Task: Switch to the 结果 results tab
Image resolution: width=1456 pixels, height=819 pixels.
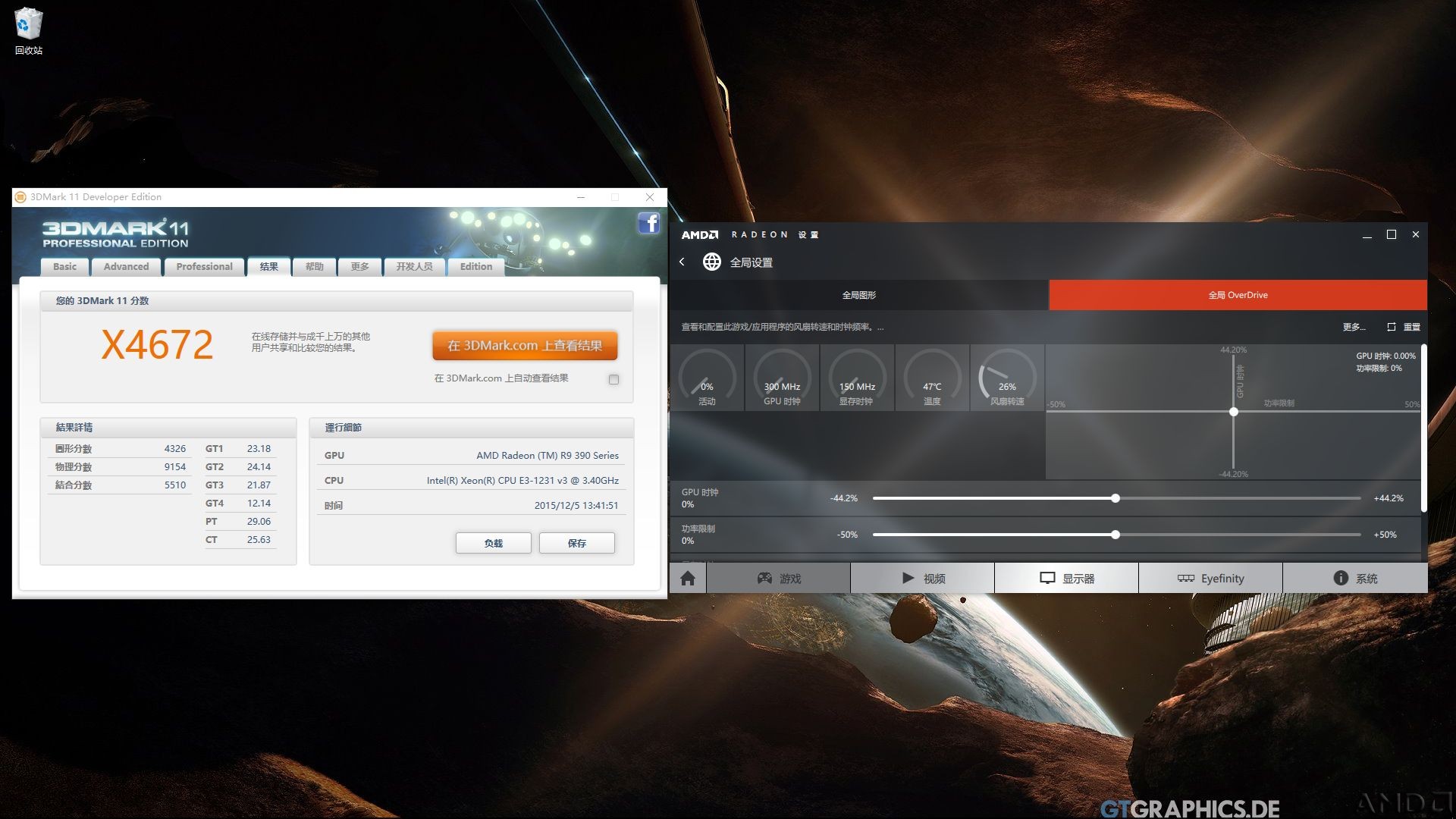Action: coord(268,267)
